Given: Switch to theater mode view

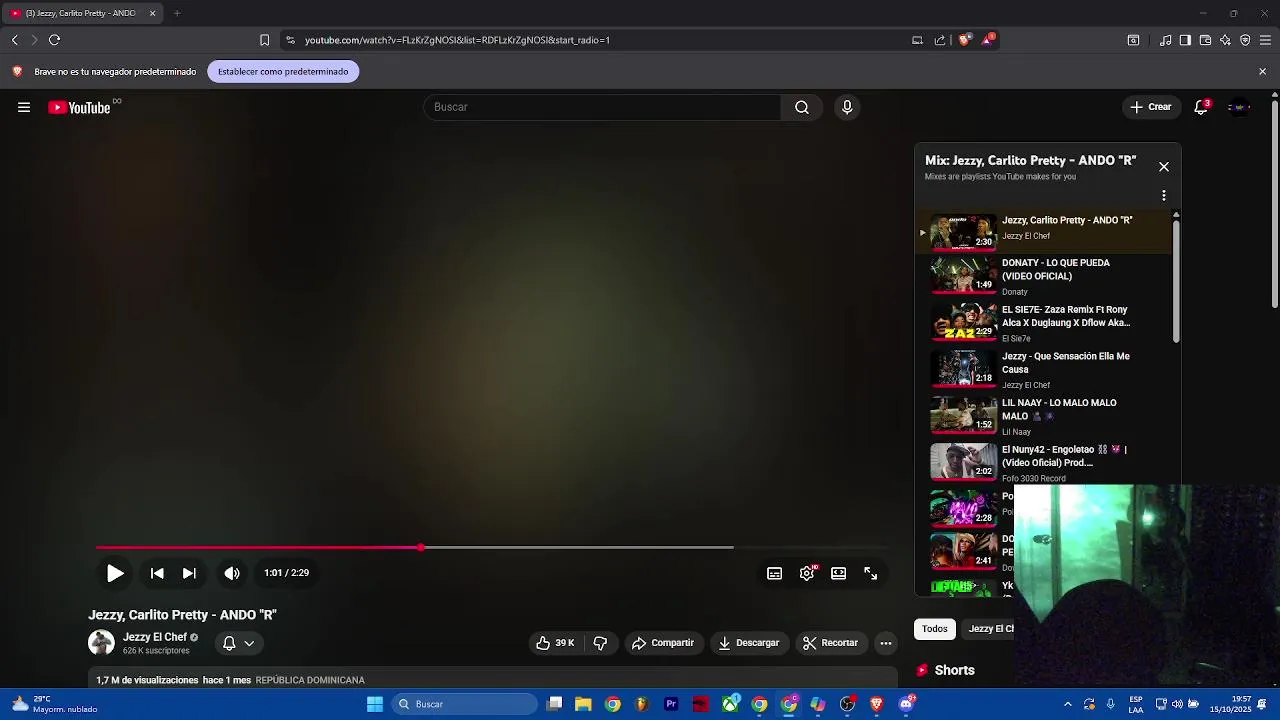Looking at the screenshot, I should click(x=838, y=573).
